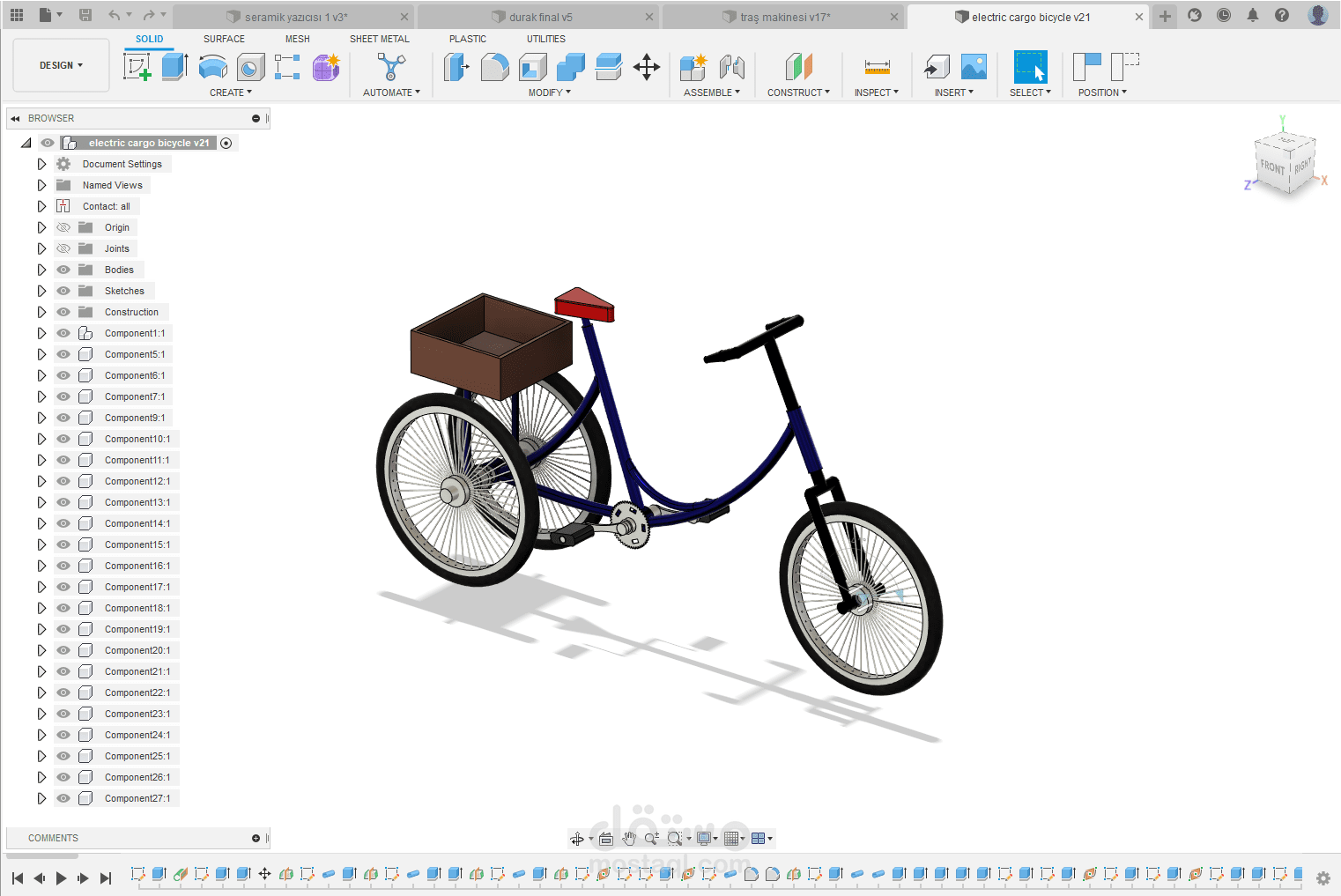The width and height of the screenshot is (1341, 896).
Task: Open the Measure tool
Action: (877, 67)
